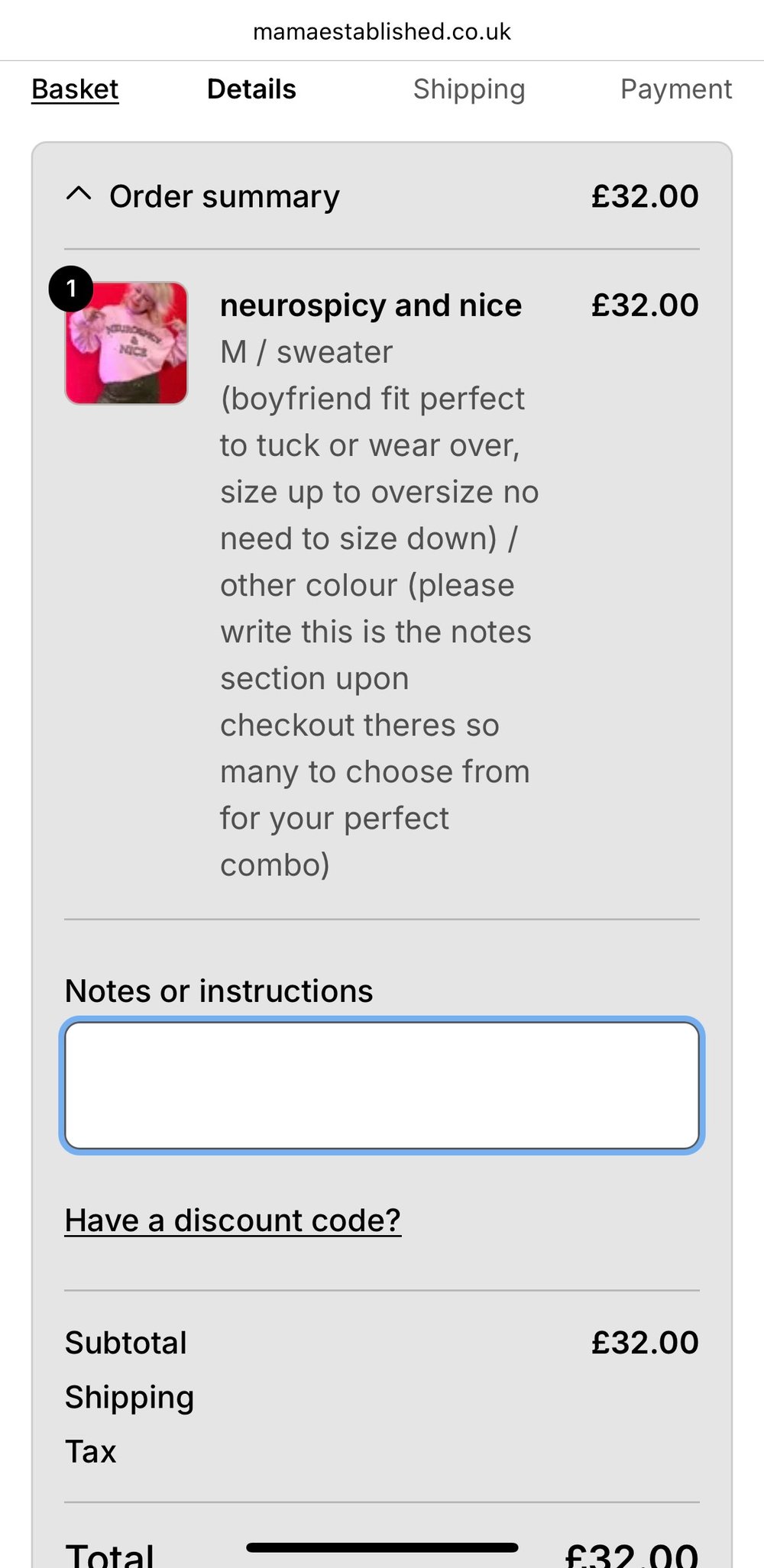
Task: Click the Order summary heading text
Action: pyautogui.click(x=225, y=196)
